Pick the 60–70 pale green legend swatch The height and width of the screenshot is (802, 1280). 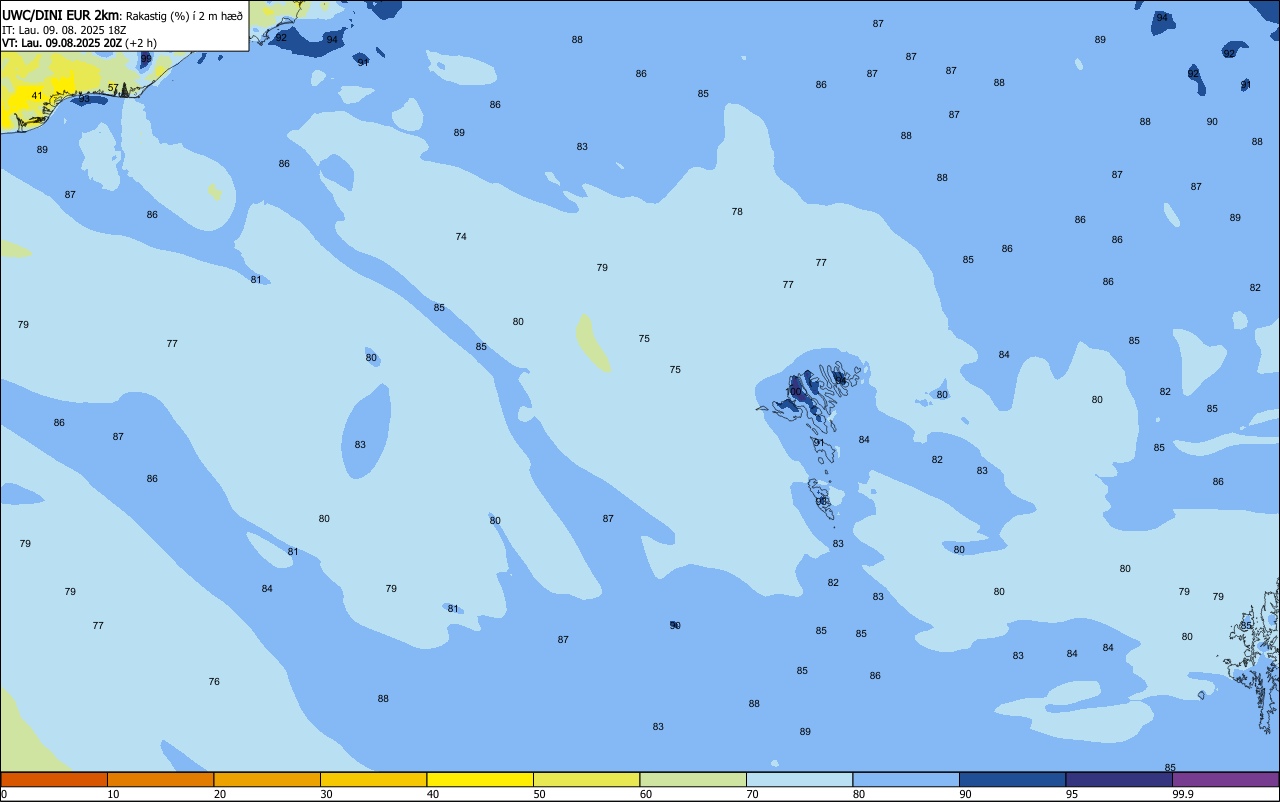(693, 779)
